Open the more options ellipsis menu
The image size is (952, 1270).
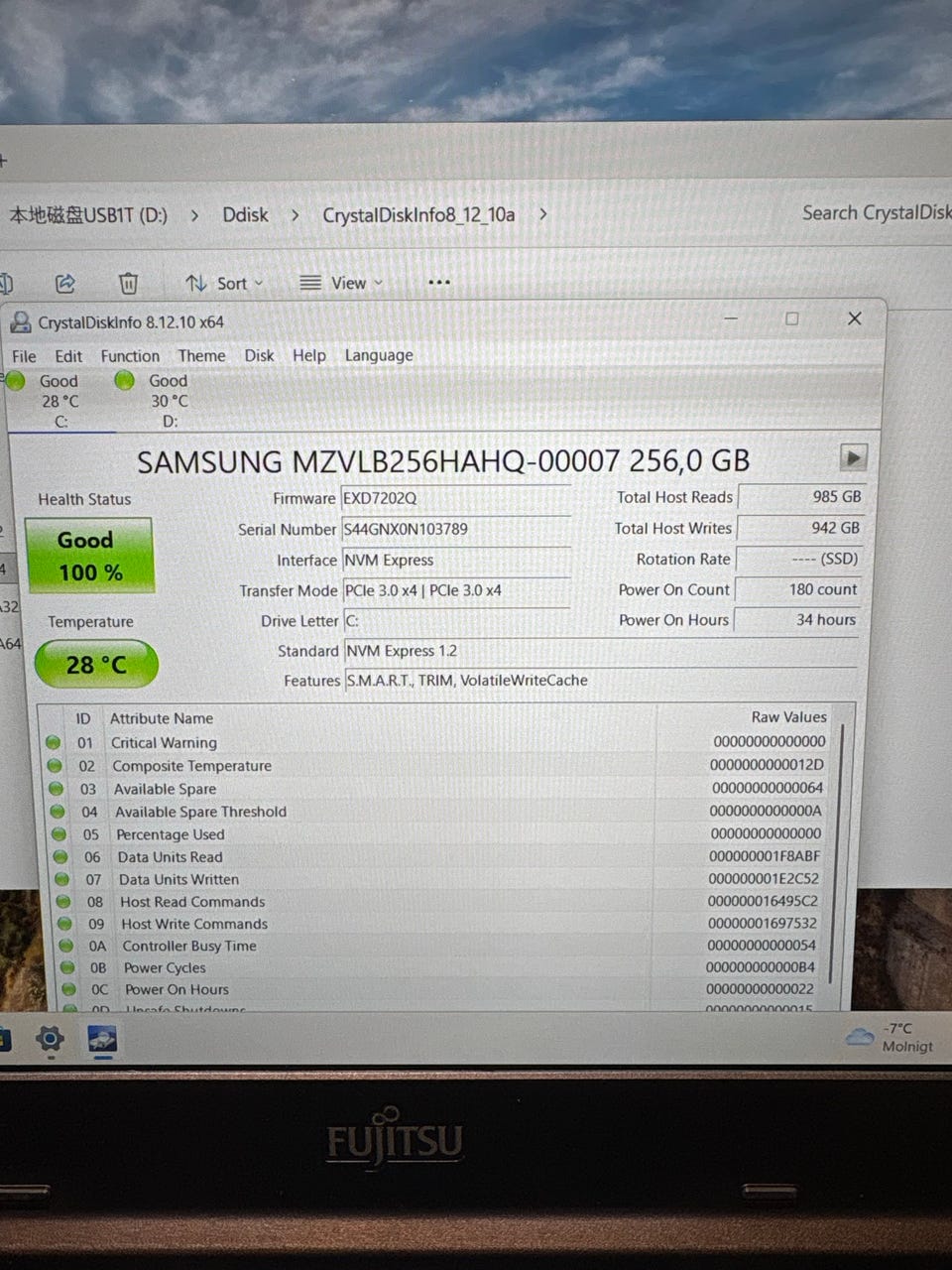438,283
